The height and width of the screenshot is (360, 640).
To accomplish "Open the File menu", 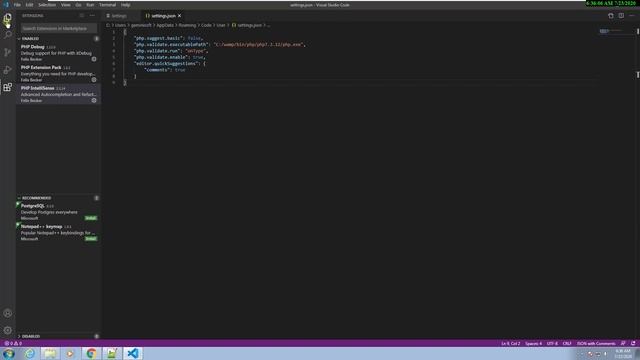I will click(17, 5).
